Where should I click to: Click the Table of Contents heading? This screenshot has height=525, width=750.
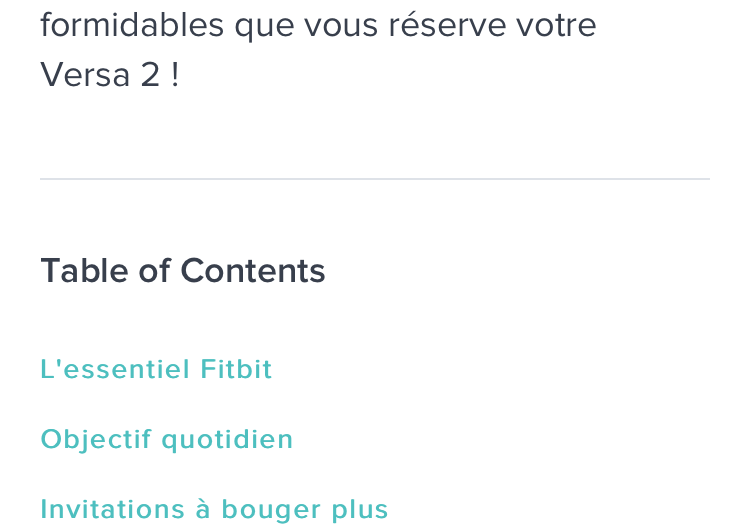click(x=183, y=271)
